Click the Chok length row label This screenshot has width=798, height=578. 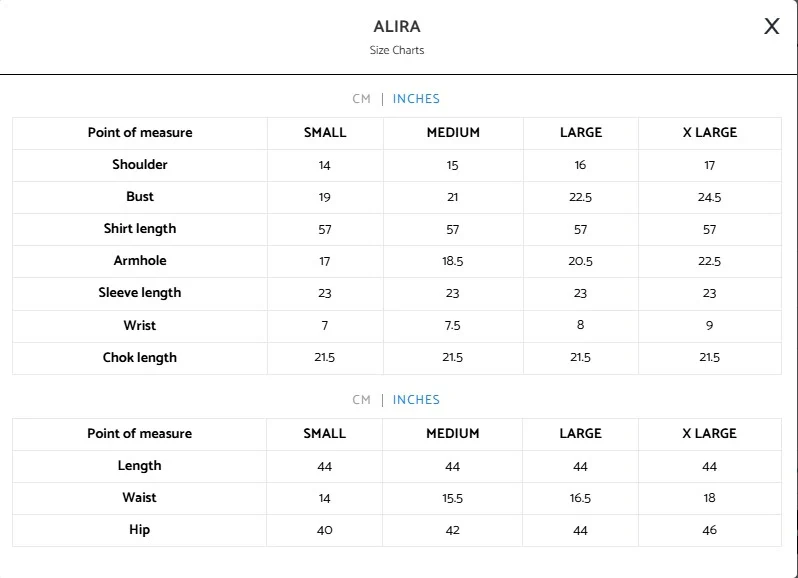140,358
